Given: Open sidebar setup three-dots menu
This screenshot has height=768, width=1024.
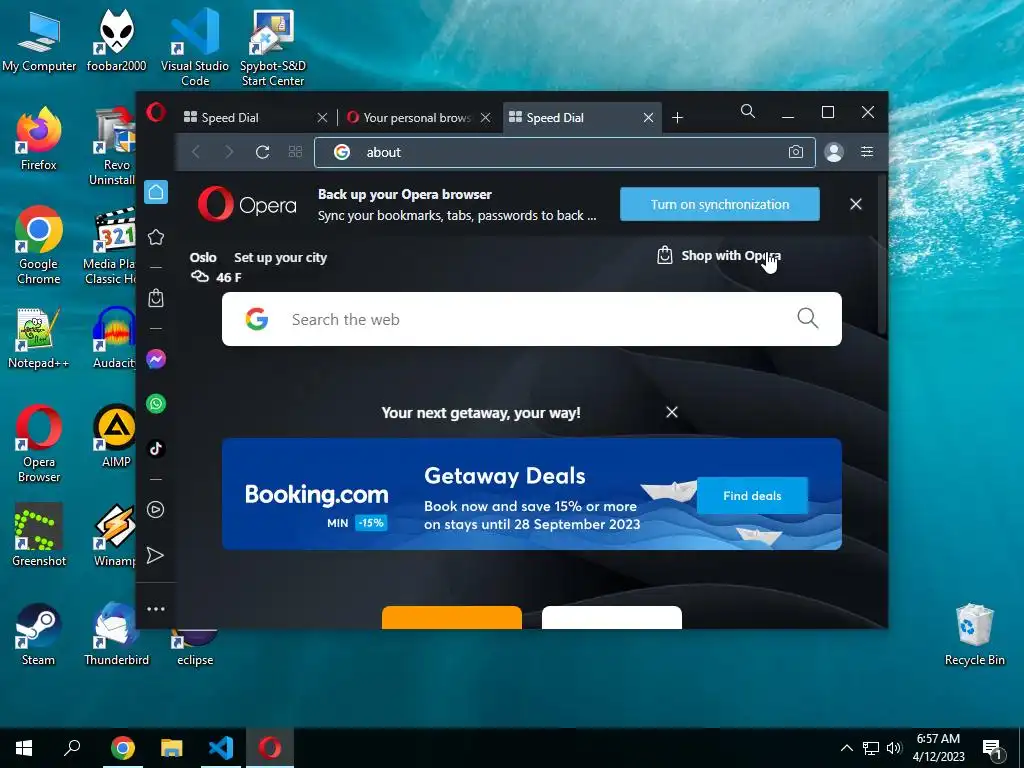Looking at the screenshot, I should pos(156,609).
